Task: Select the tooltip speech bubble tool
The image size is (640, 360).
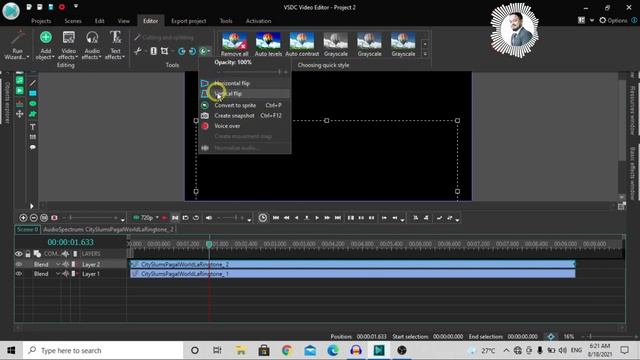Action: coord(33,147)
